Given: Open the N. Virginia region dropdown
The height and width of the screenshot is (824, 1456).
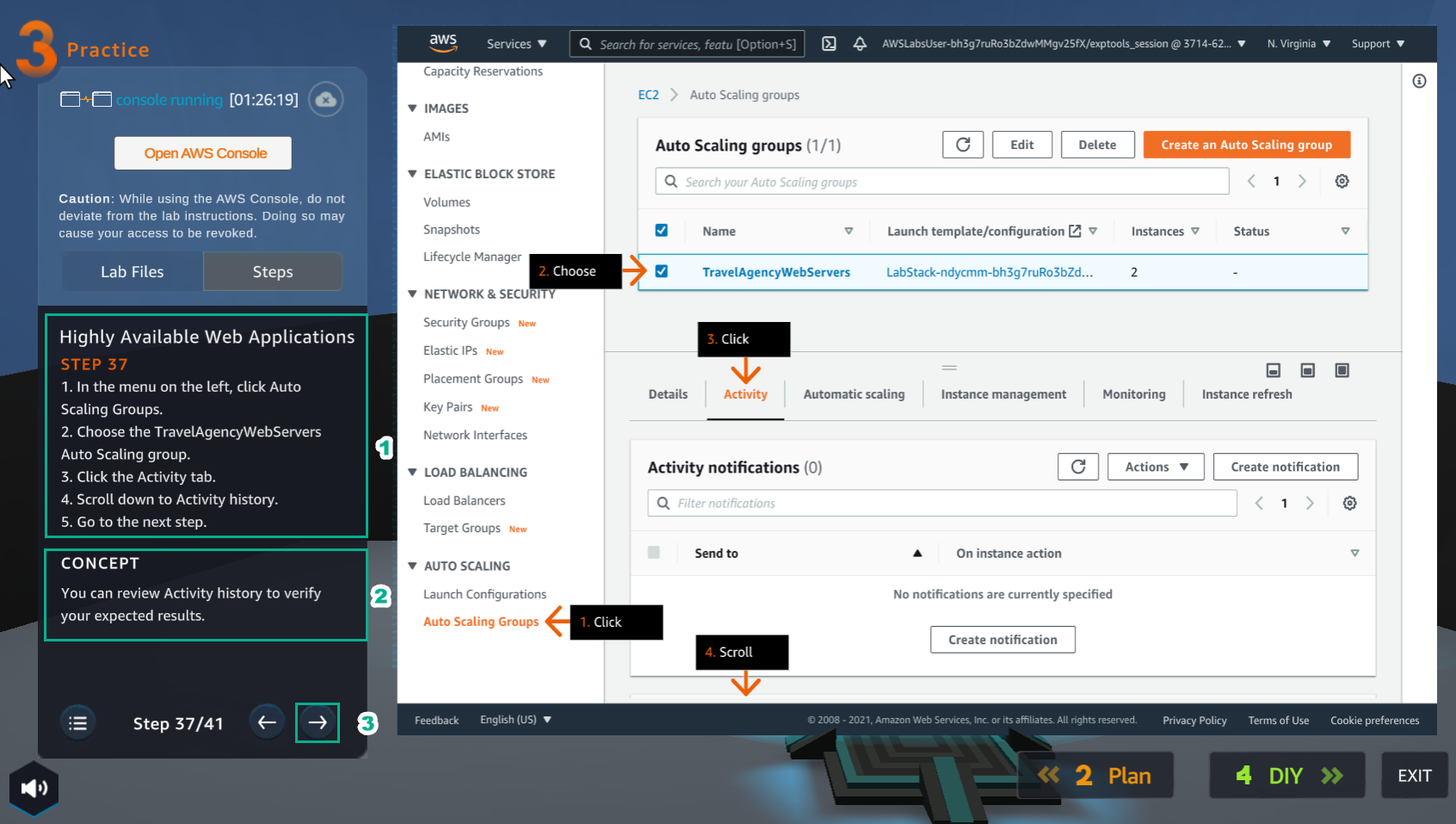Looking at the screenshot, I should point(1299,44).
